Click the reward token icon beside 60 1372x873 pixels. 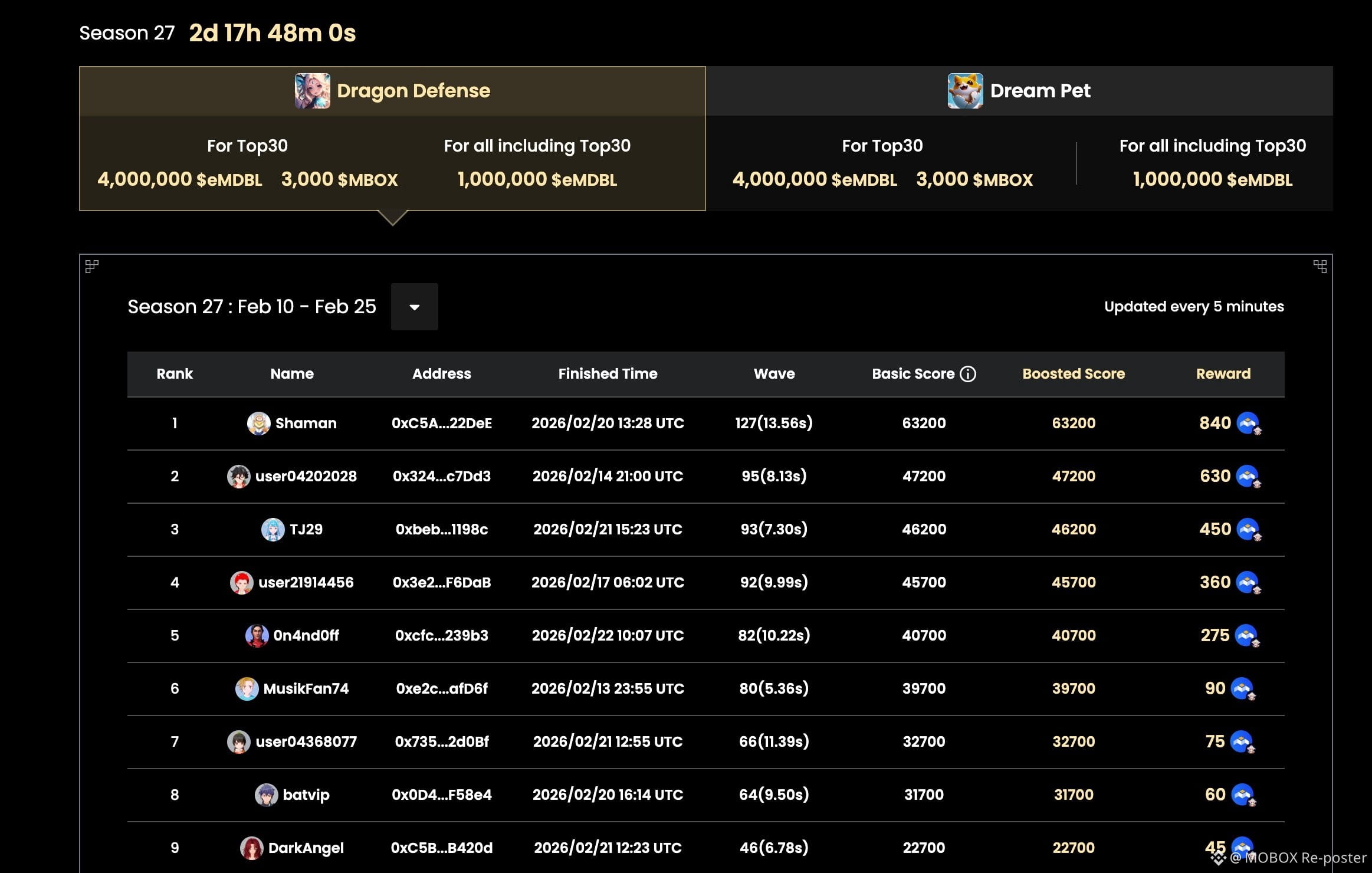coord(1244,795)
